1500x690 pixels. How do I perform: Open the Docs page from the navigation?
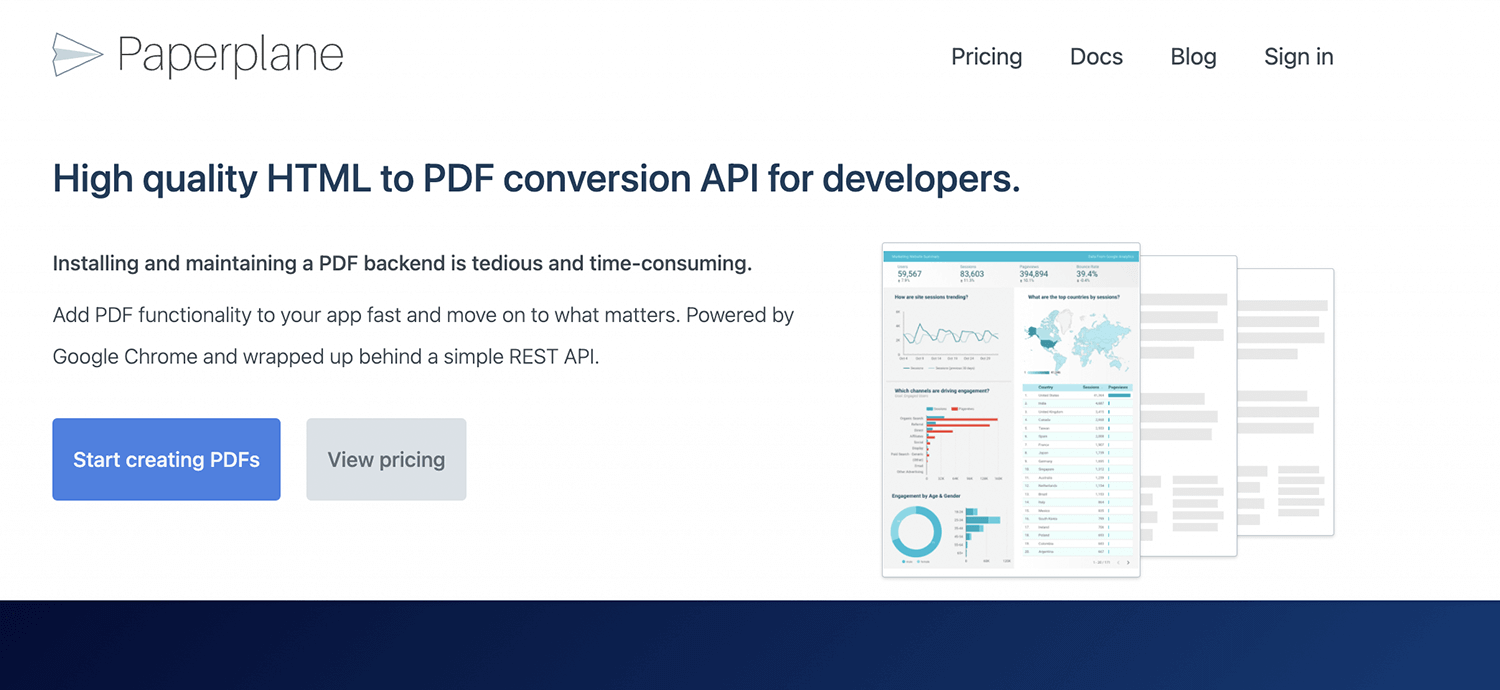click(x=1096, y=57)
